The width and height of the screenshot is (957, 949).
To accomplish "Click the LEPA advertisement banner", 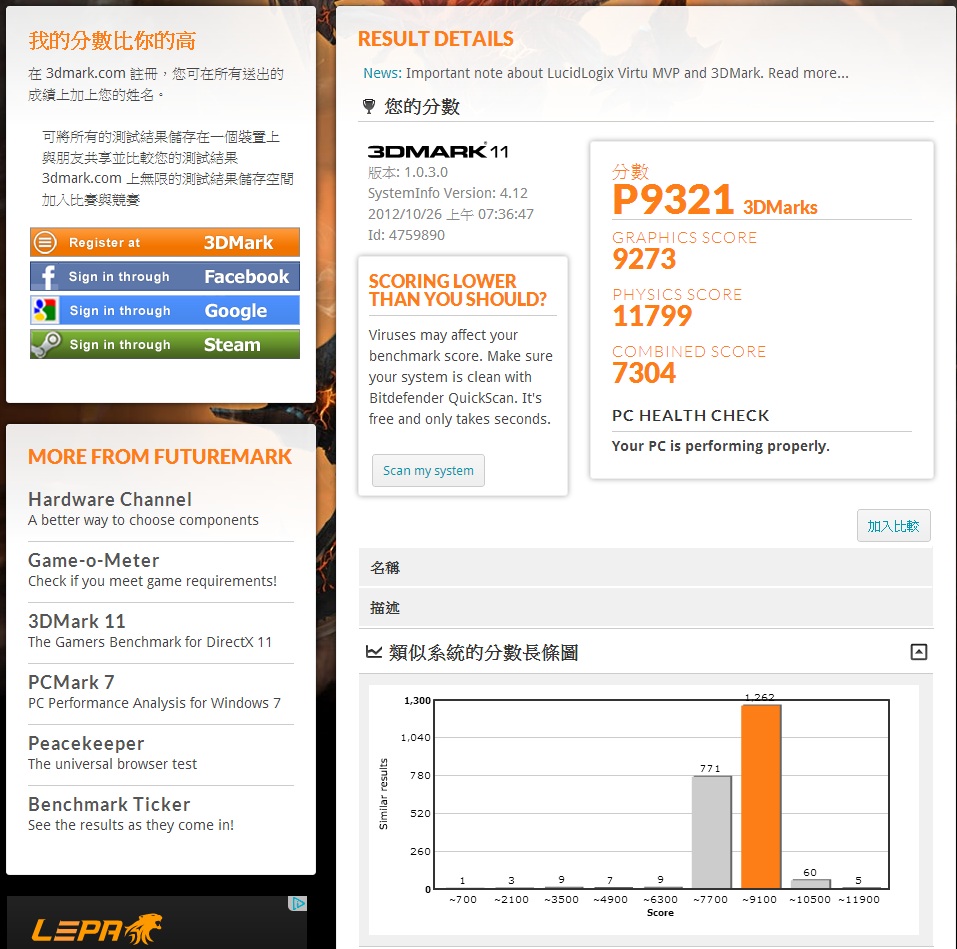I will 157,923.
